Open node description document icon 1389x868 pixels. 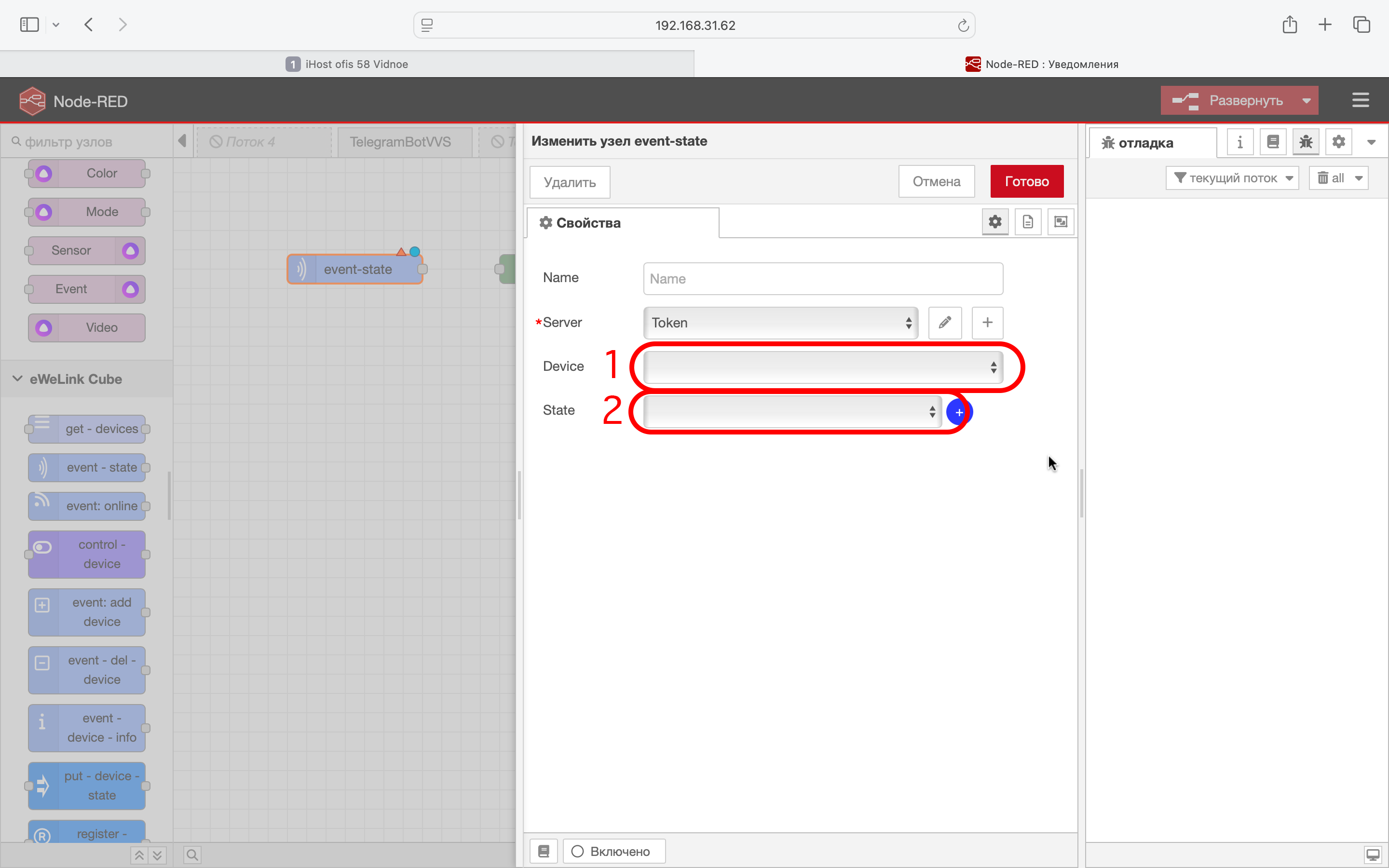1027,222
